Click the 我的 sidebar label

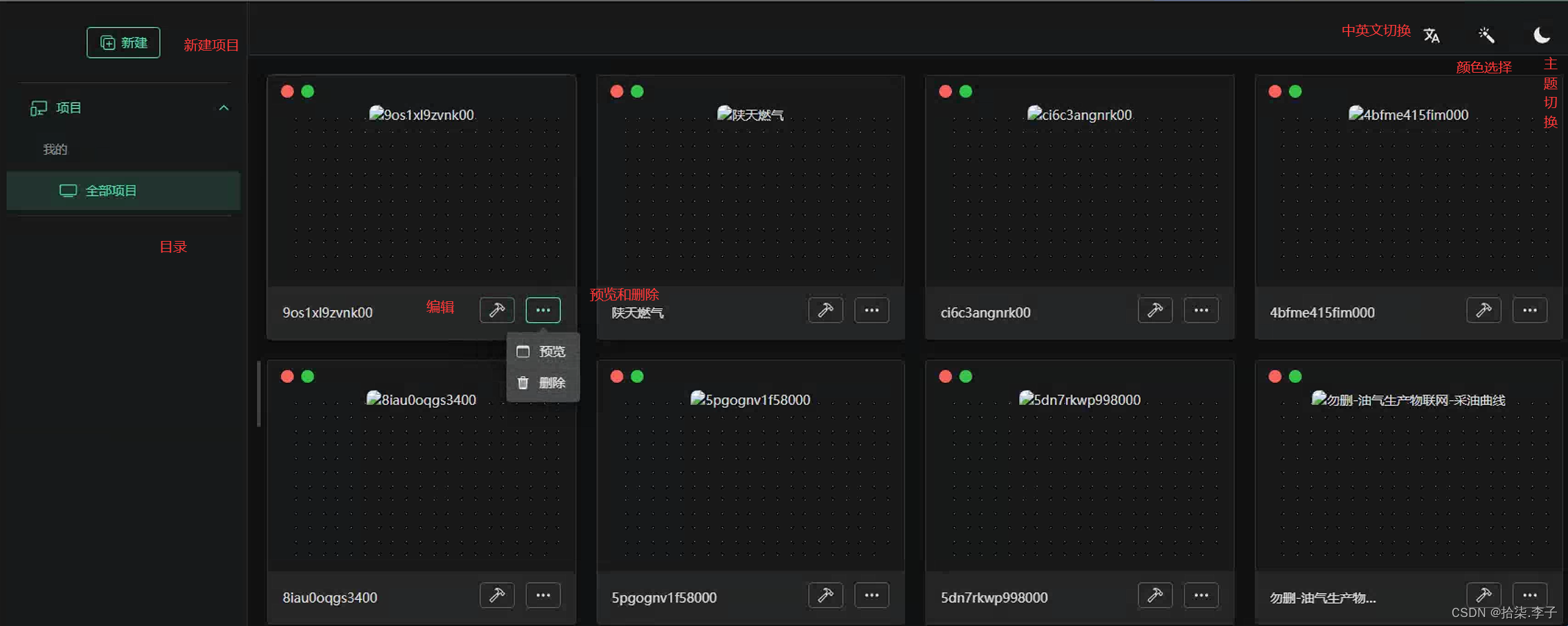[55, 150]
